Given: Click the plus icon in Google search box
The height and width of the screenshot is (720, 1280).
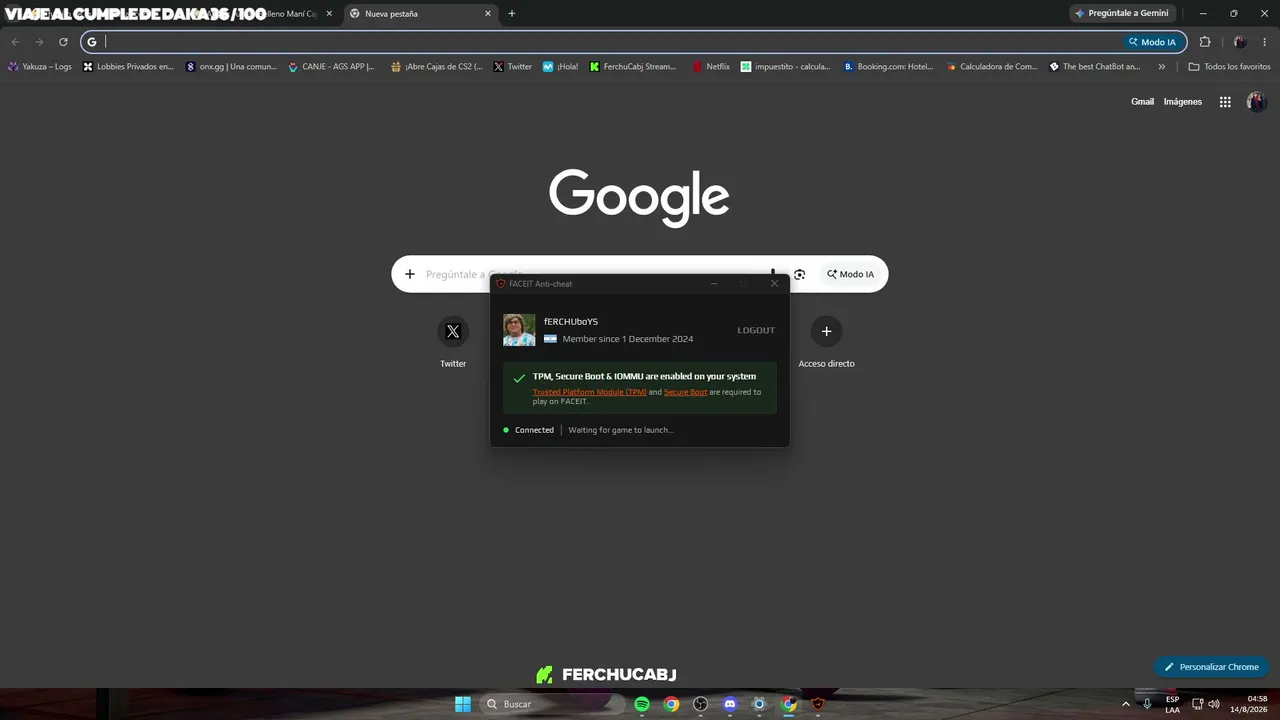Looking at the screenshot, I should [410, 274].
